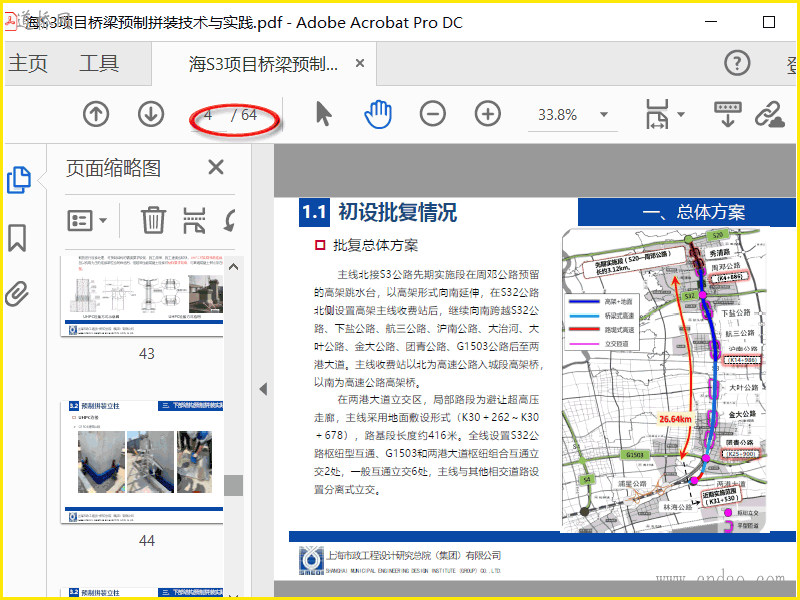
Task: Select page 44 thumbnail
Action: [x=142, y=462]
